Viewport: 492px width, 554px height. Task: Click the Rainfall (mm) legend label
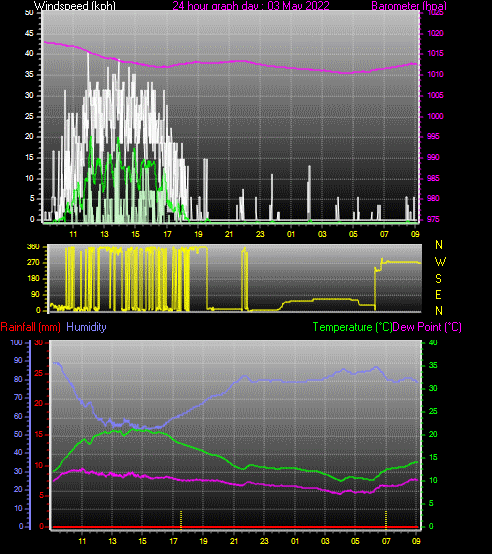click(x=30, y=327)
